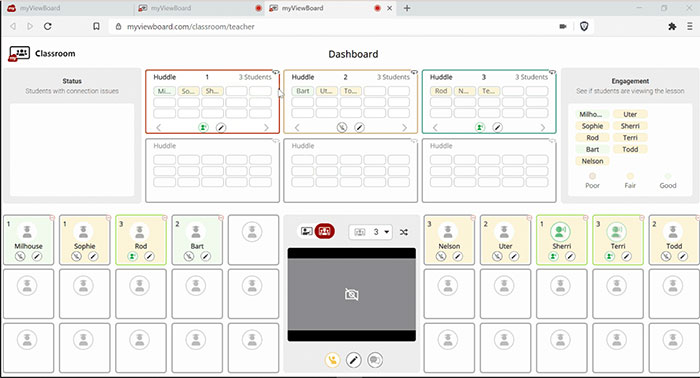Click the mic icon on Todd's card
Viewport: 700px width, 378px height.
[x=666, y=256]
